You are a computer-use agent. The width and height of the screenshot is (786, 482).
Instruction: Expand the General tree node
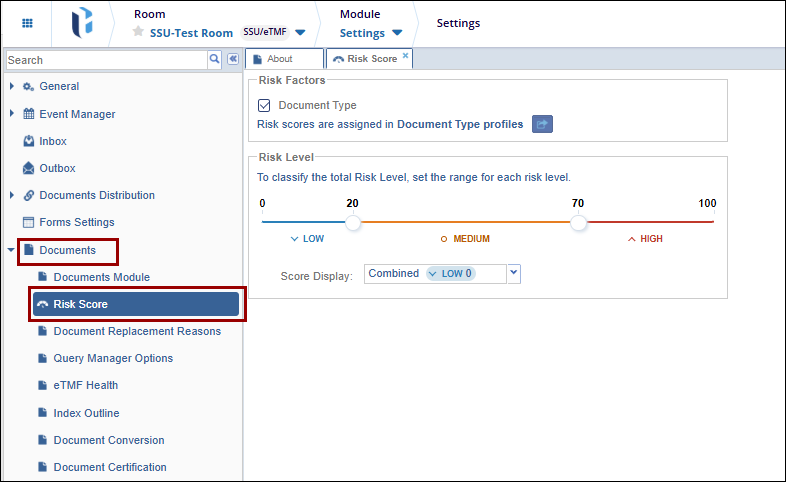tap(12, 87)
